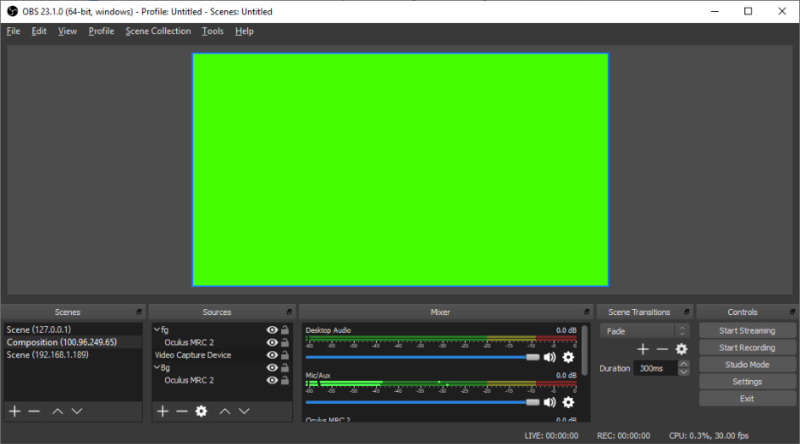Viewport: 800px width, 444px height.
Task: Click the Start Recording button
Action: [747, 348]
